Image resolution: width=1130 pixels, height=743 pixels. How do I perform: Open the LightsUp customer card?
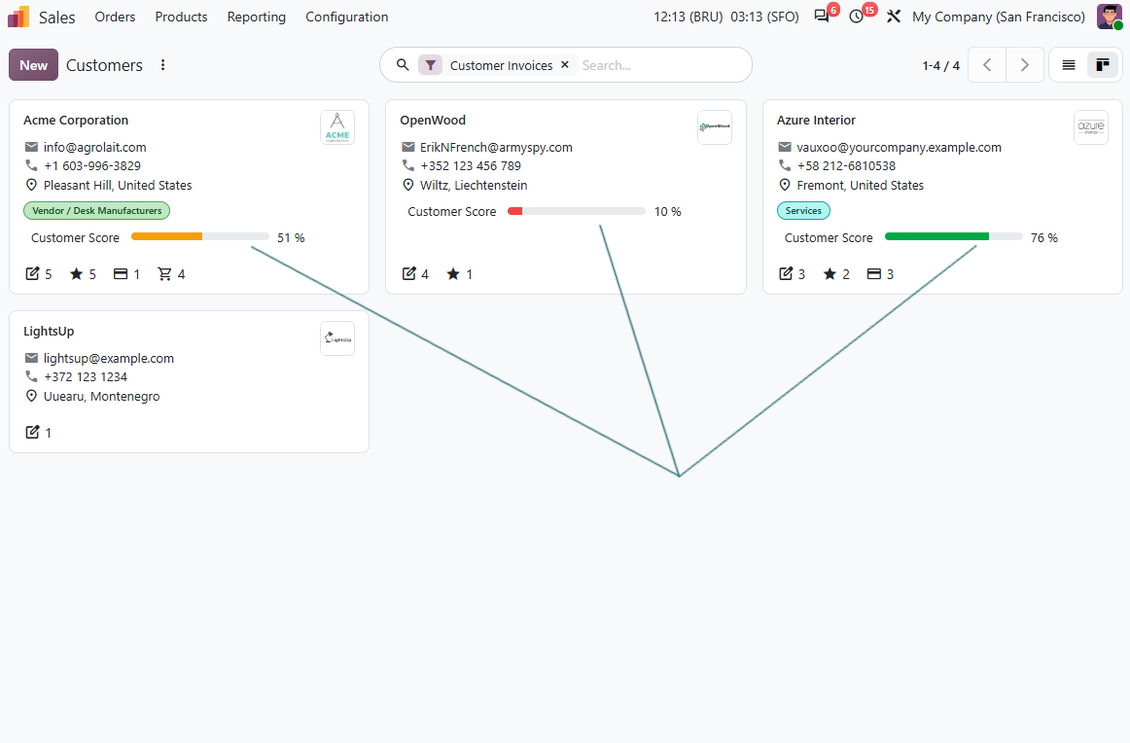(189, 382)
